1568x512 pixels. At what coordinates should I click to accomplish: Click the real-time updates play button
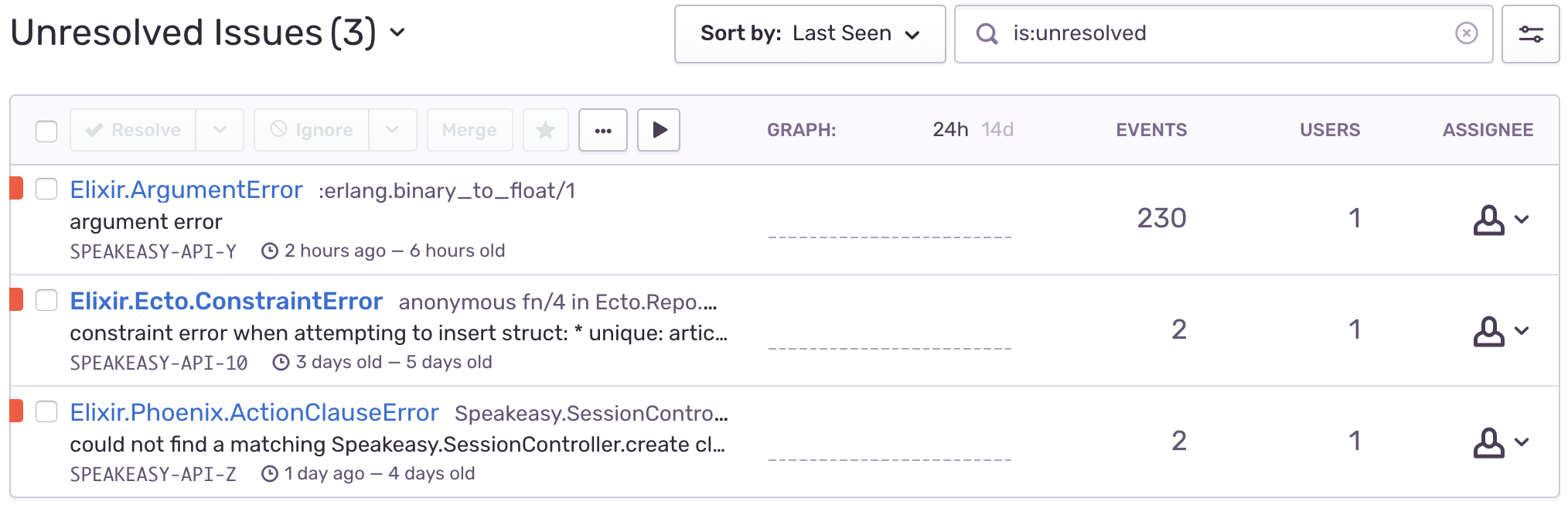(x=659, y=130)
